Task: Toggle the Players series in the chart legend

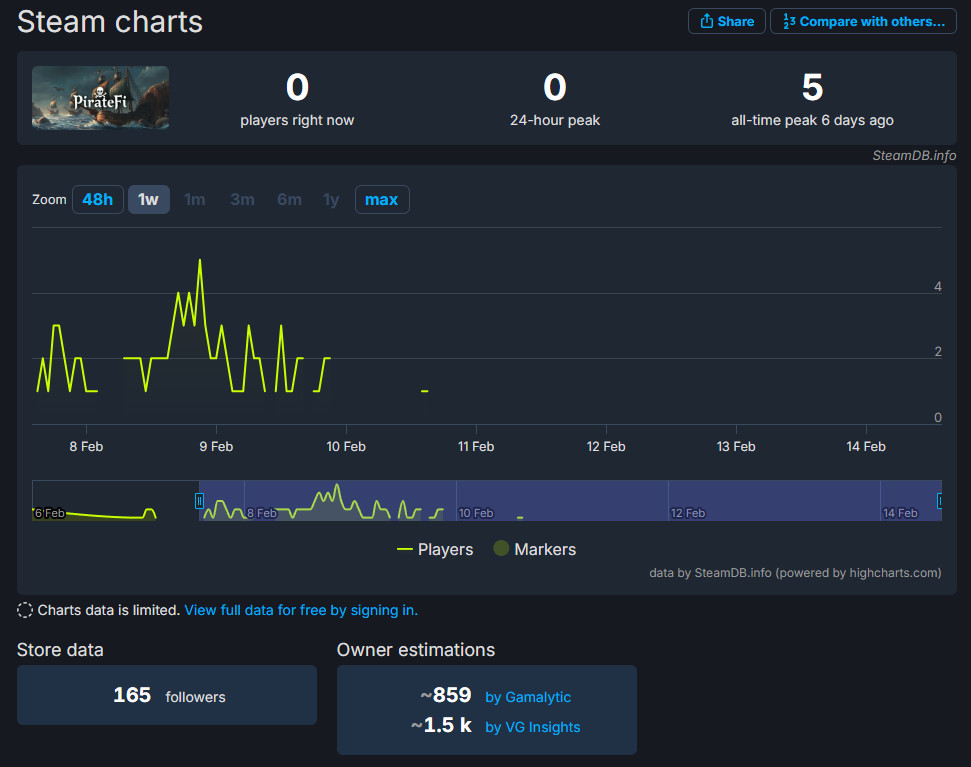Action: (x=435, y=549)
